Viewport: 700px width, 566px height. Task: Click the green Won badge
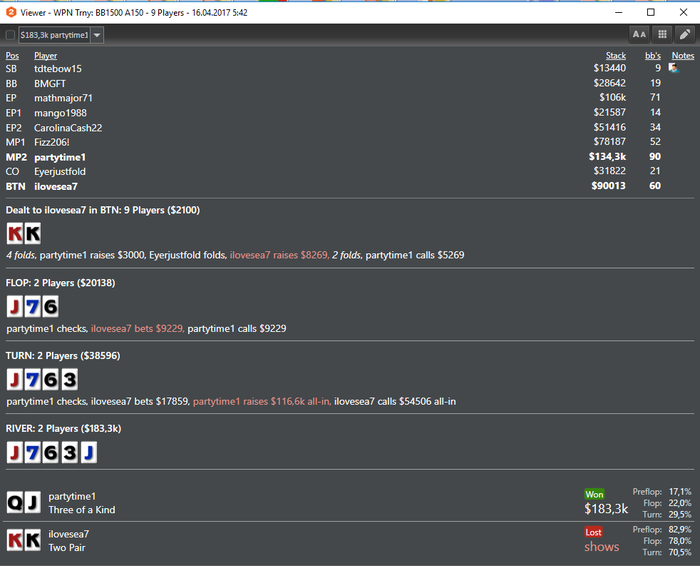tap(594, 494)
